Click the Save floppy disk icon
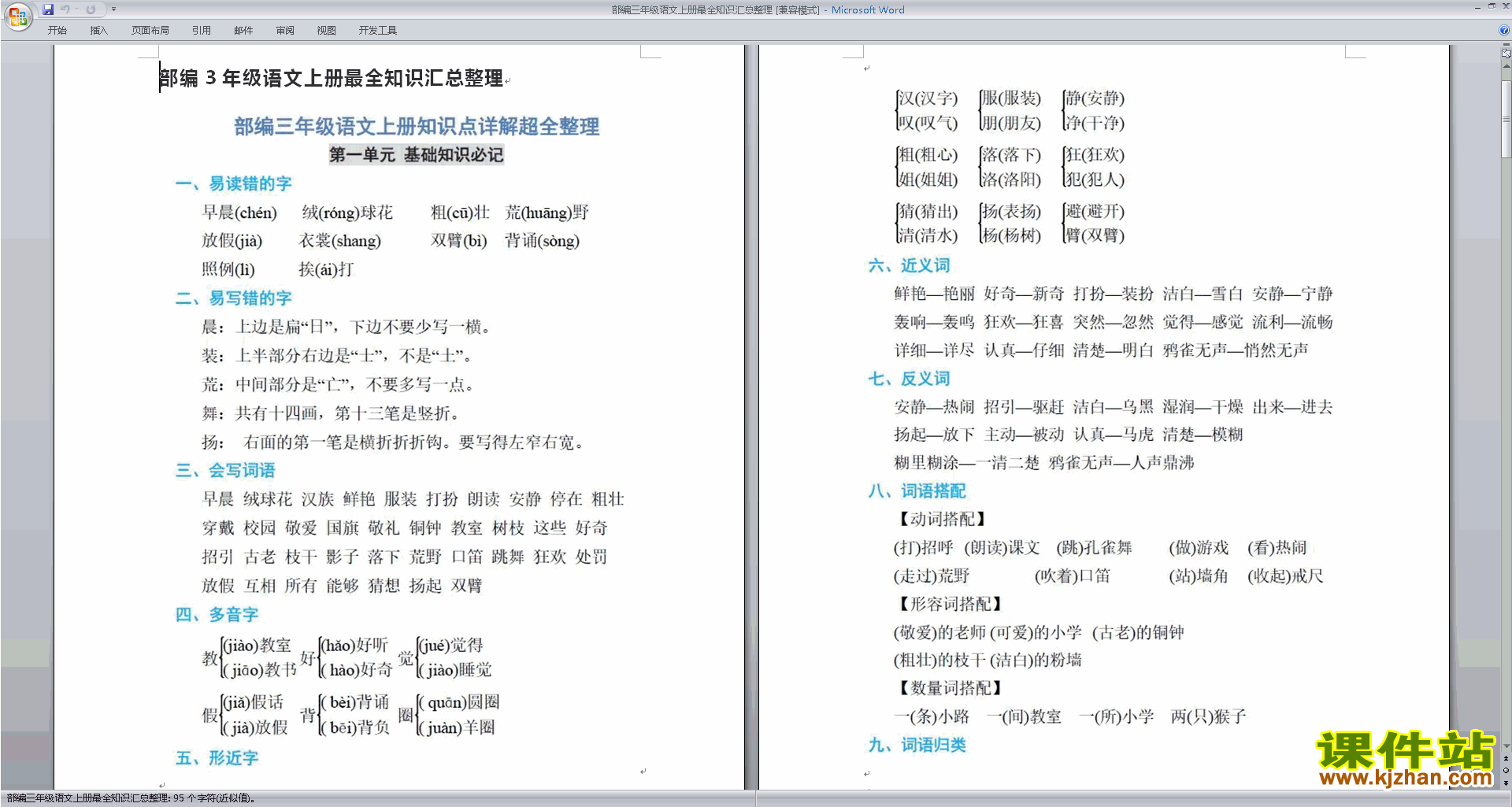 pyautogui.click(x=48, y=9)
